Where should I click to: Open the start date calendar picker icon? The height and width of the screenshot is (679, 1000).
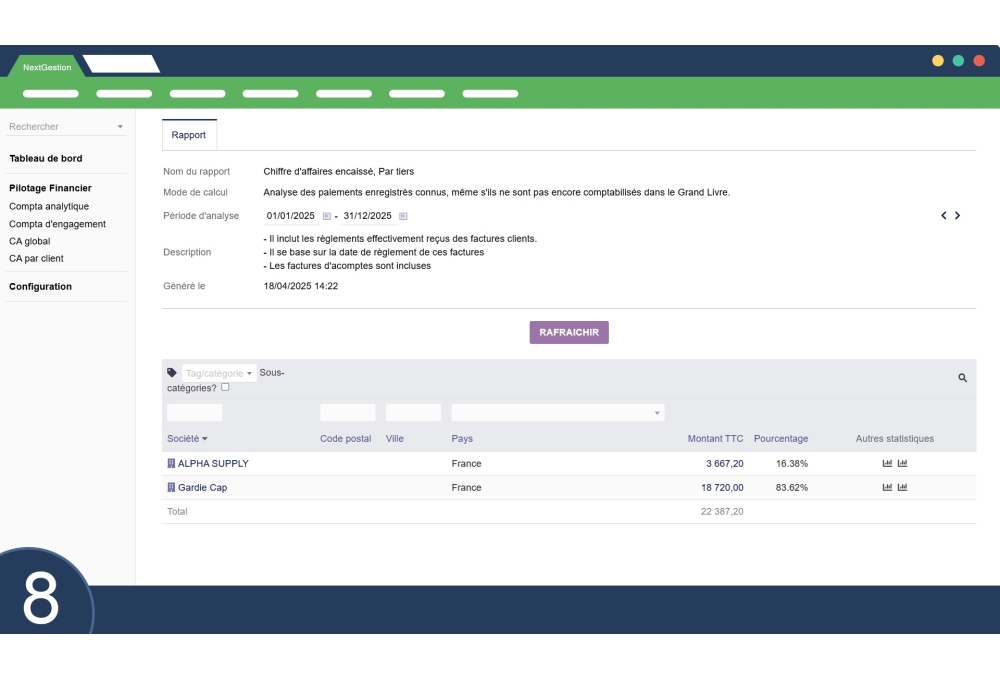[326, 216]
